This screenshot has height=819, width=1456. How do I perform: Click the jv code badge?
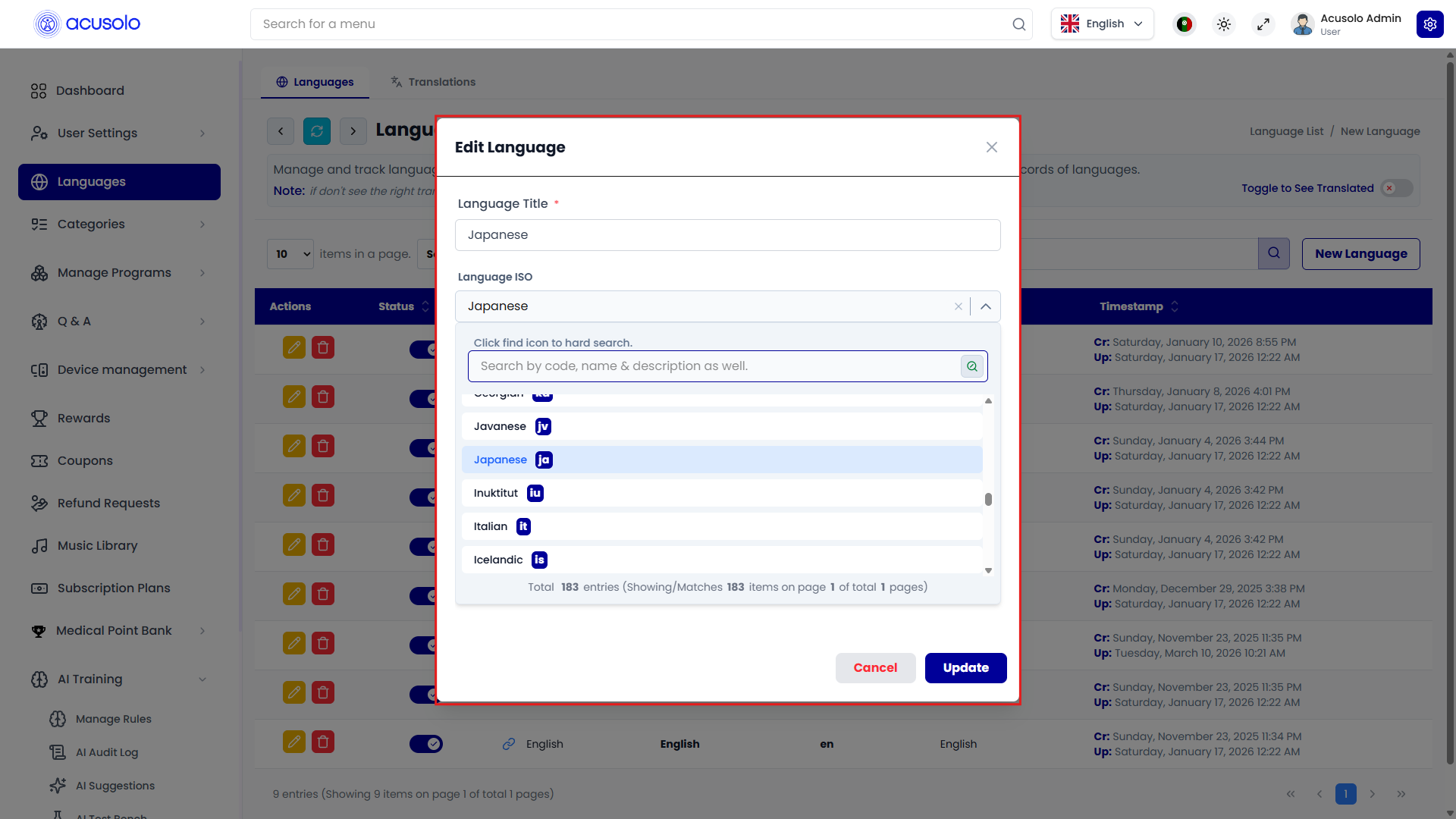click(543, 426)
